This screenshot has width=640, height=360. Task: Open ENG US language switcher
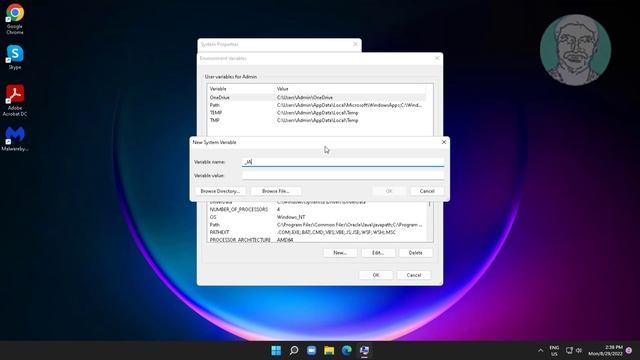(x=554, y=351)
